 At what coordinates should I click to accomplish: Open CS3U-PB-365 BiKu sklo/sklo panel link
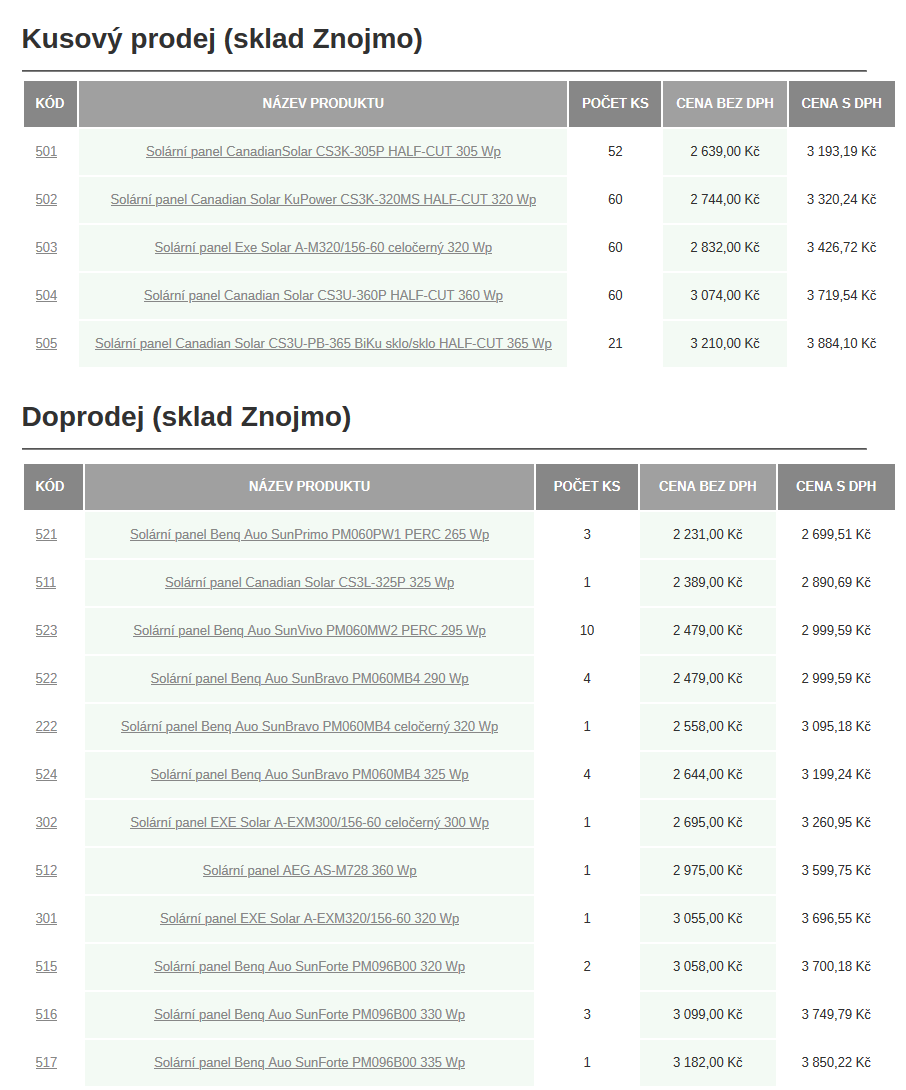tap(323, 344)
